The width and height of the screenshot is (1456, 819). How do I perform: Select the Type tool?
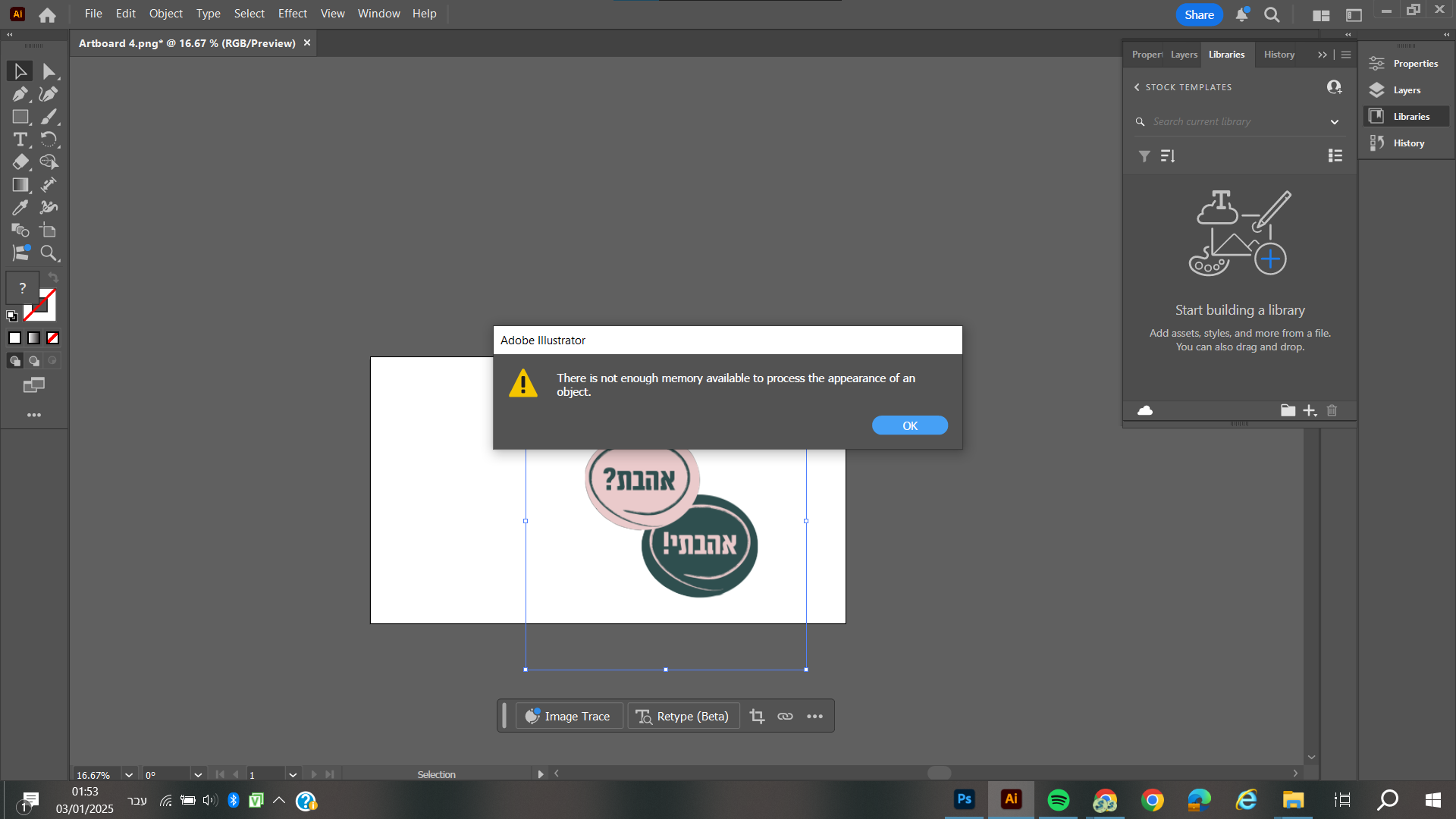pyautogui.click(x=20, y=140)
